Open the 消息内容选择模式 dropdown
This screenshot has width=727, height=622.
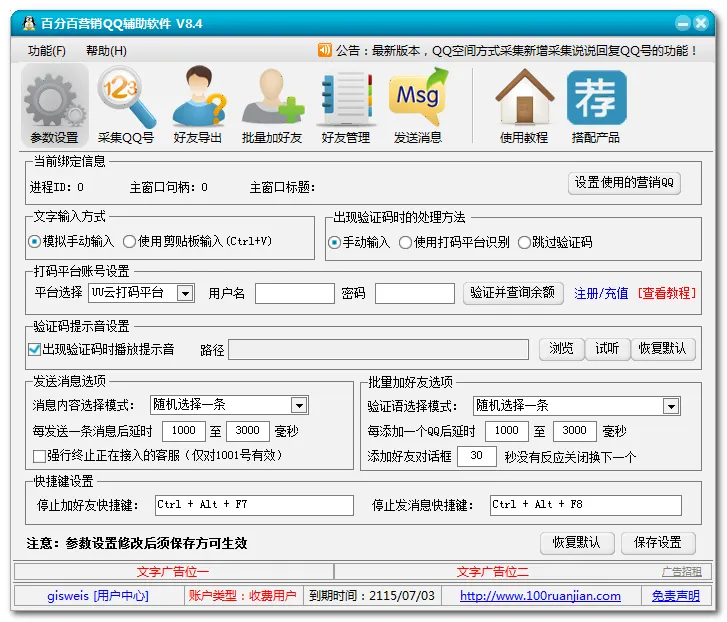tap(299, 405)
